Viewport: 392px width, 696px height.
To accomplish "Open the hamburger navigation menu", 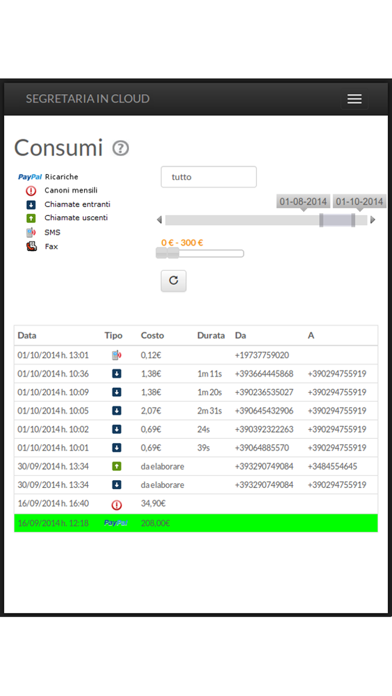I will coord(354,99).
